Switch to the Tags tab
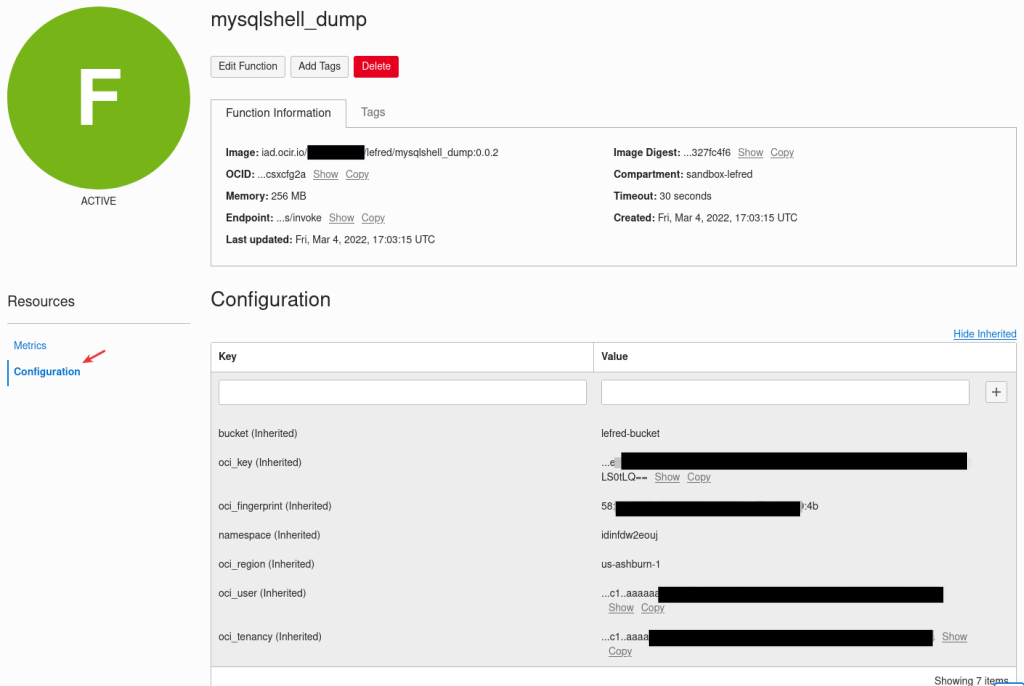 [x=373, y=112]
